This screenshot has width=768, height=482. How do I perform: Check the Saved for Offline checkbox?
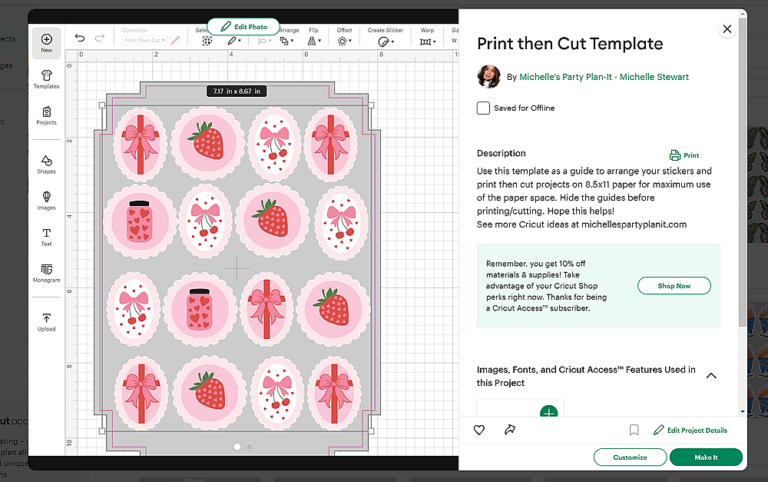[x=483, y=108]
